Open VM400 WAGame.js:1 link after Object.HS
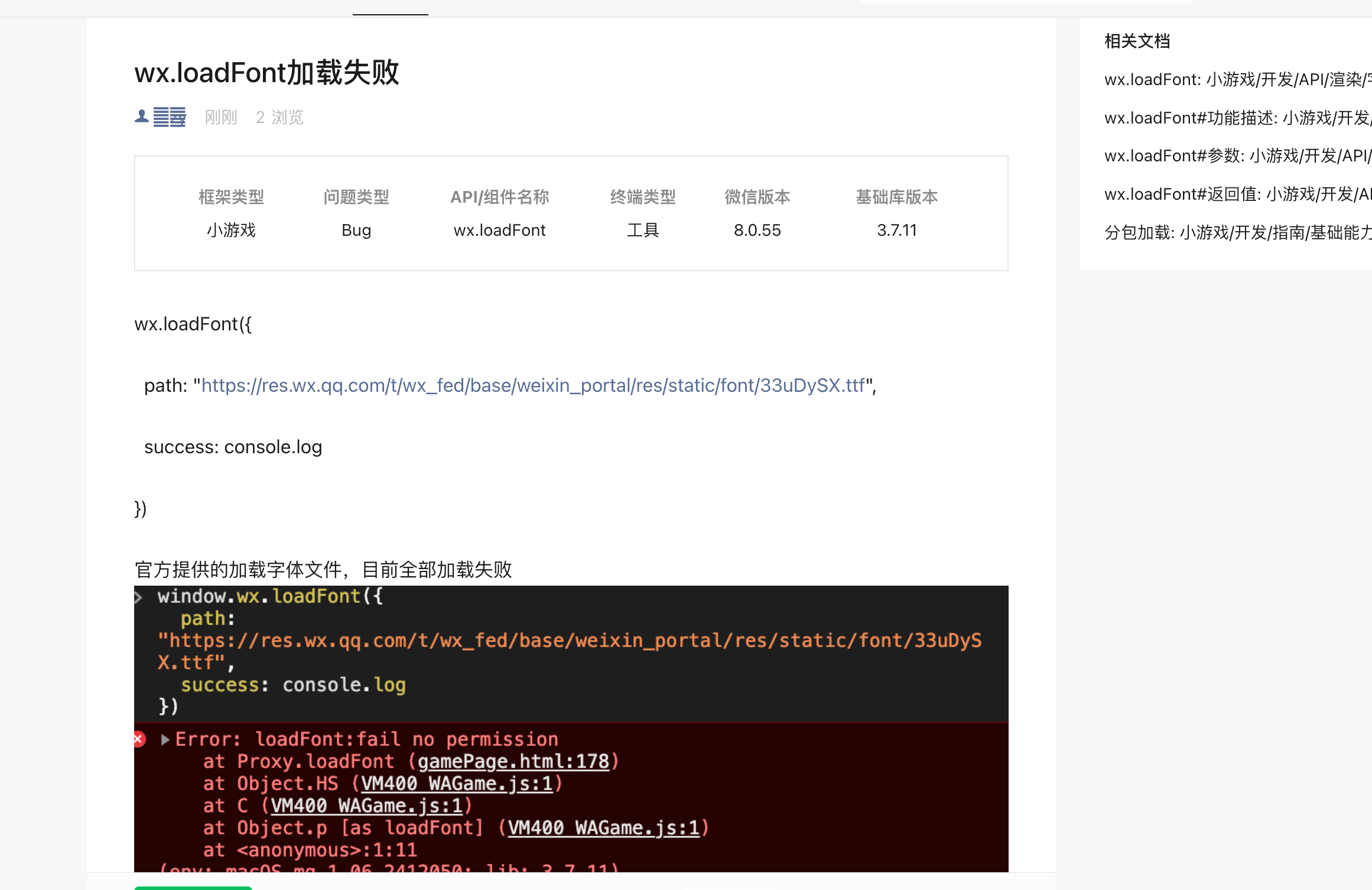 pyautogui.click(x=456, y=784)
